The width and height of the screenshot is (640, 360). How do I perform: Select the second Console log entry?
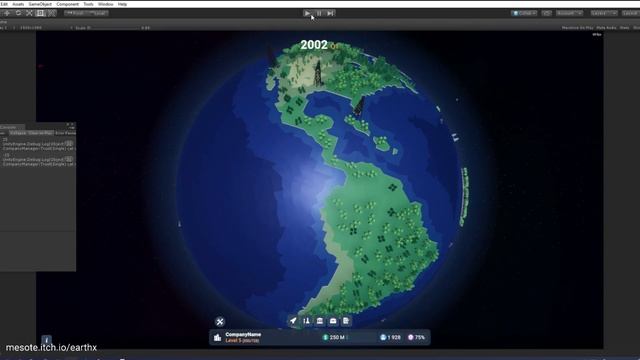[38, 160]
